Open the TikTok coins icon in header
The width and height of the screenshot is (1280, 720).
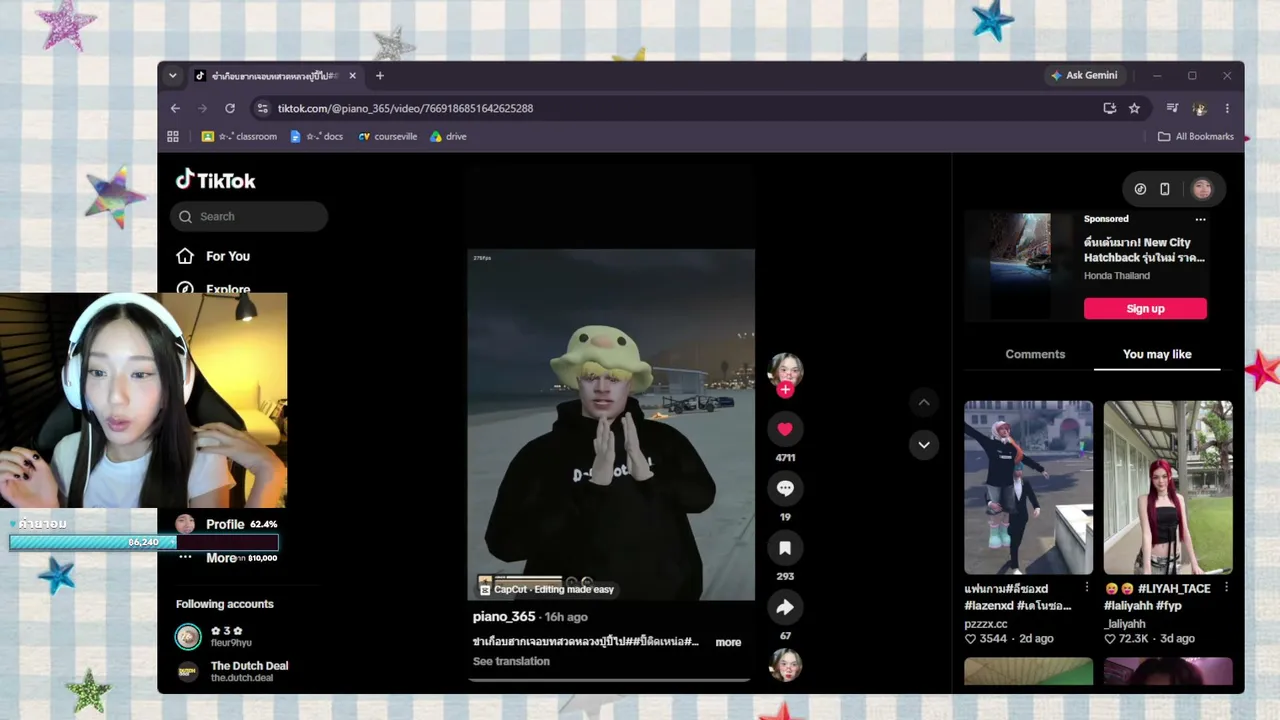[1140, 189]
